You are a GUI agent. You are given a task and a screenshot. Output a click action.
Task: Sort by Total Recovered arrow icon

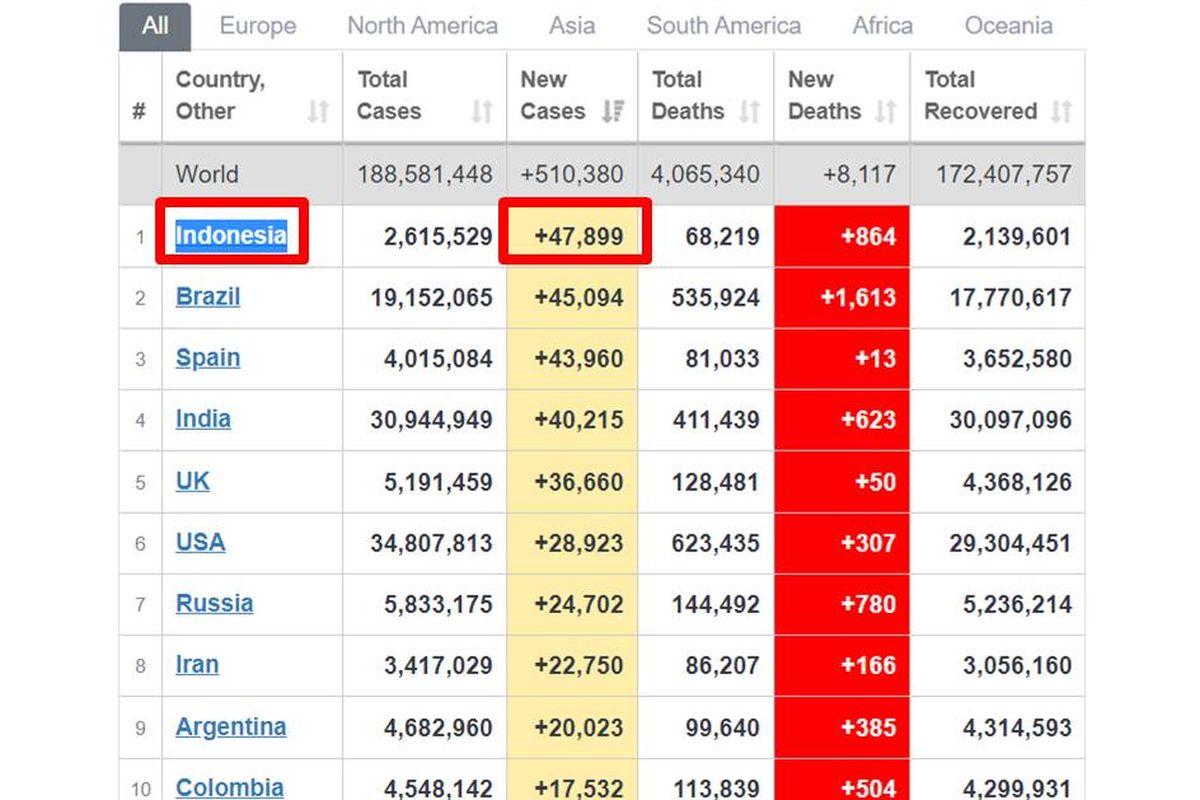1062,111
